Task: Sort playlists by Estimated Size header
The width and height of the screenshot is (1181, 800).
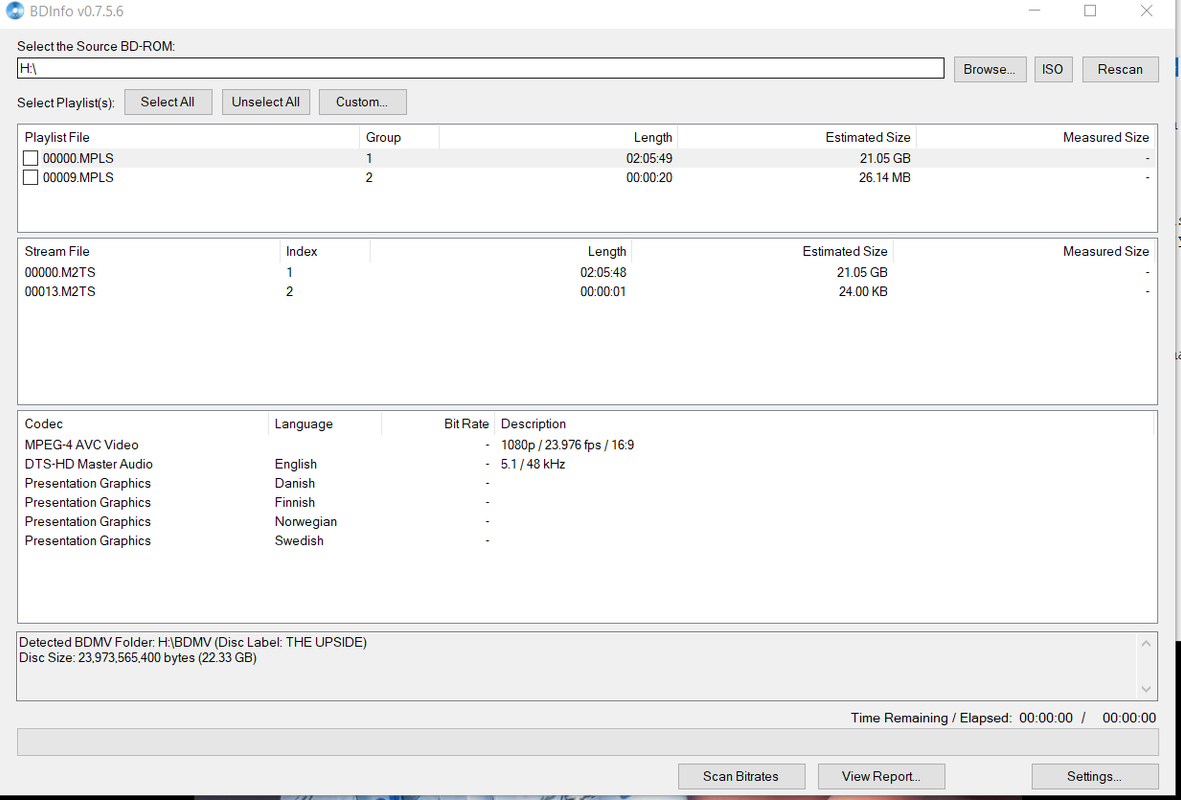Action: click(797, 137)
